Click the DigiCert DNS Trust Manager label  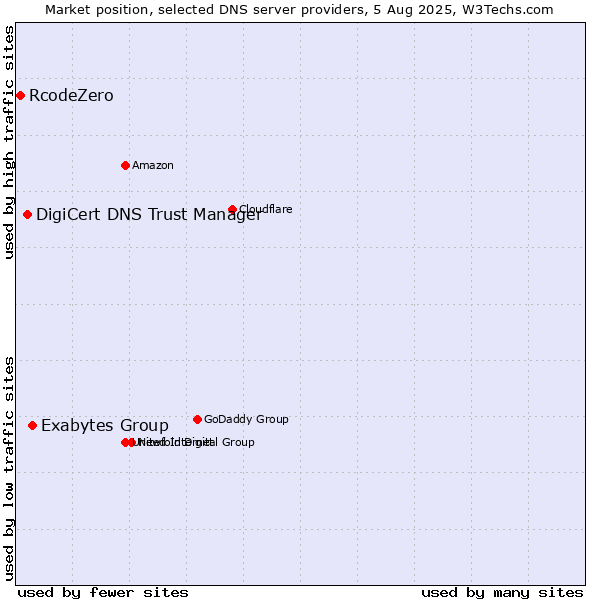click(x=149, y=215)
